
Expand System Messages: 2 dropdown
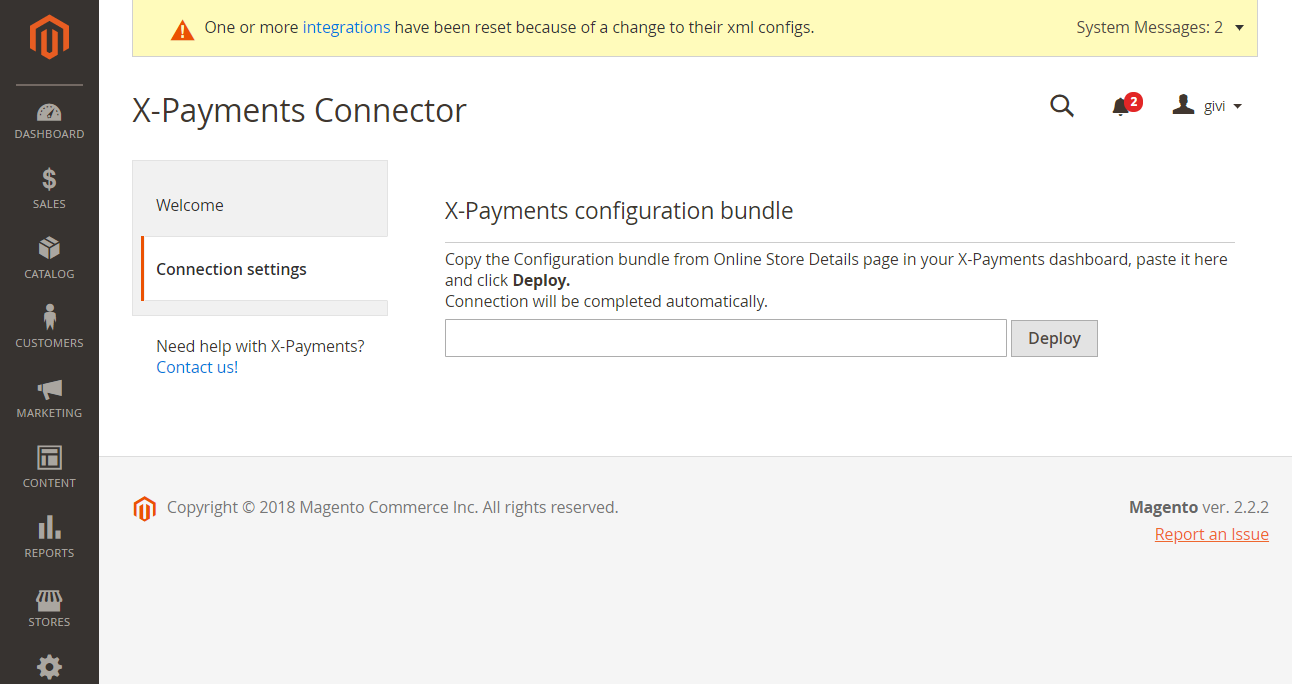1160,28
